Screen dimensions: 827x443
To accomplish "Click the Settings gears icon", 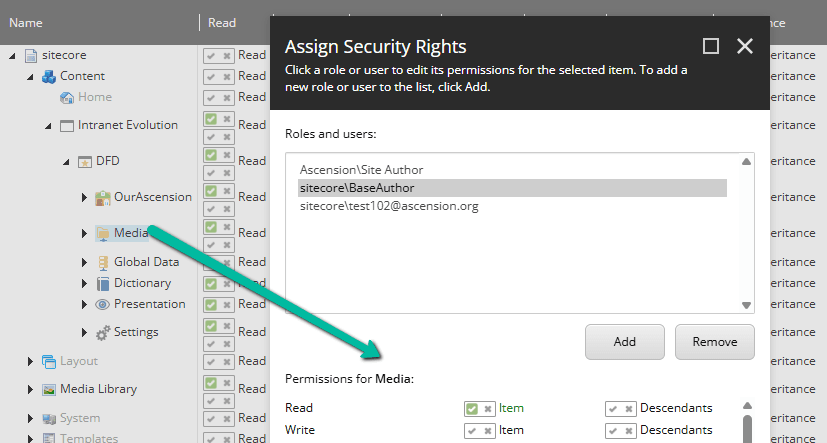I will point(103,333).
